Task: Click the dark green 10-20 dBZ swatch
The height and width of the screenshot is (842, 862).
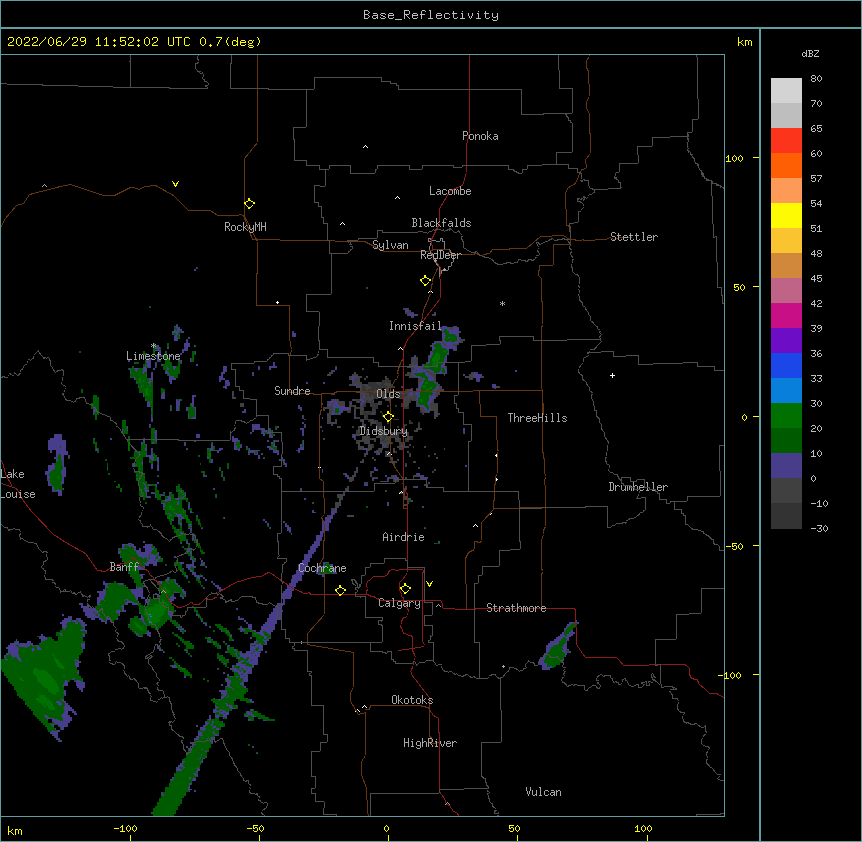Action: (786, 440)
